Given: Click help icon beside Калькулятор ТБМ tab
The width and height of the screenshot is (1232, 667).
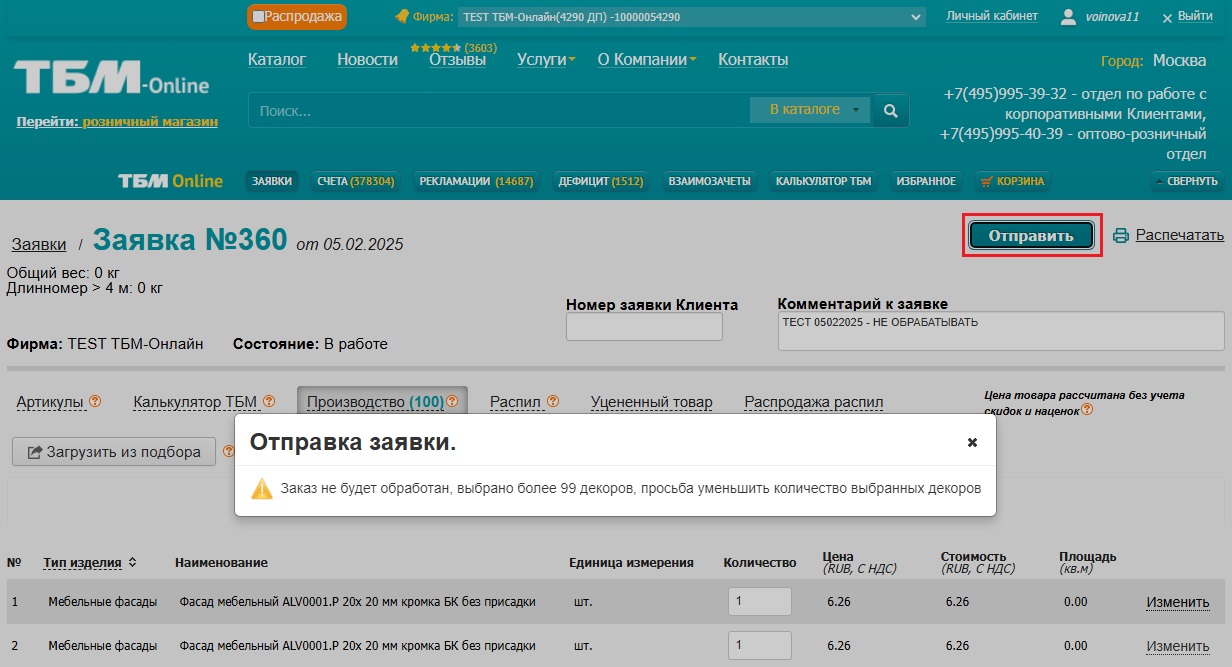Looking at the screenshot, I should pyautogui.click(x=269, y=402).
